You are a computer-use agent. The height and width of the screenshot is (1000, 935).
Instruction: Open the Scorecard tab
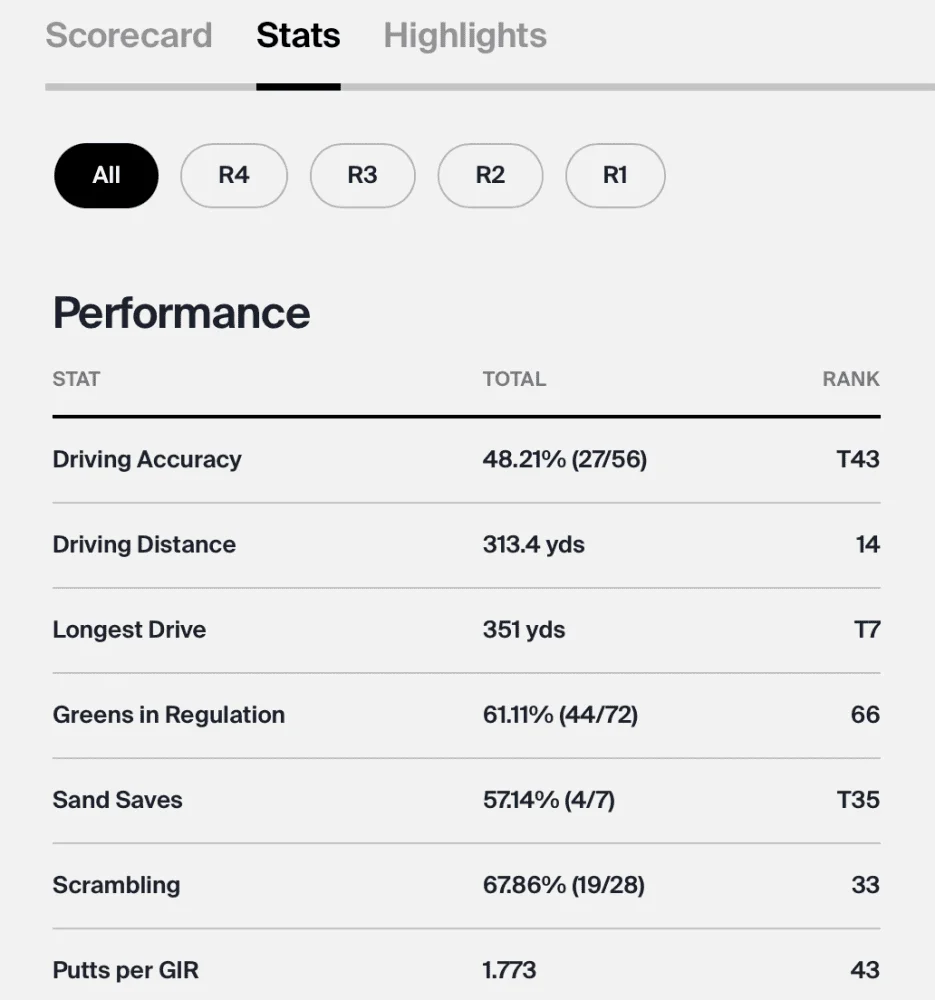129,35
